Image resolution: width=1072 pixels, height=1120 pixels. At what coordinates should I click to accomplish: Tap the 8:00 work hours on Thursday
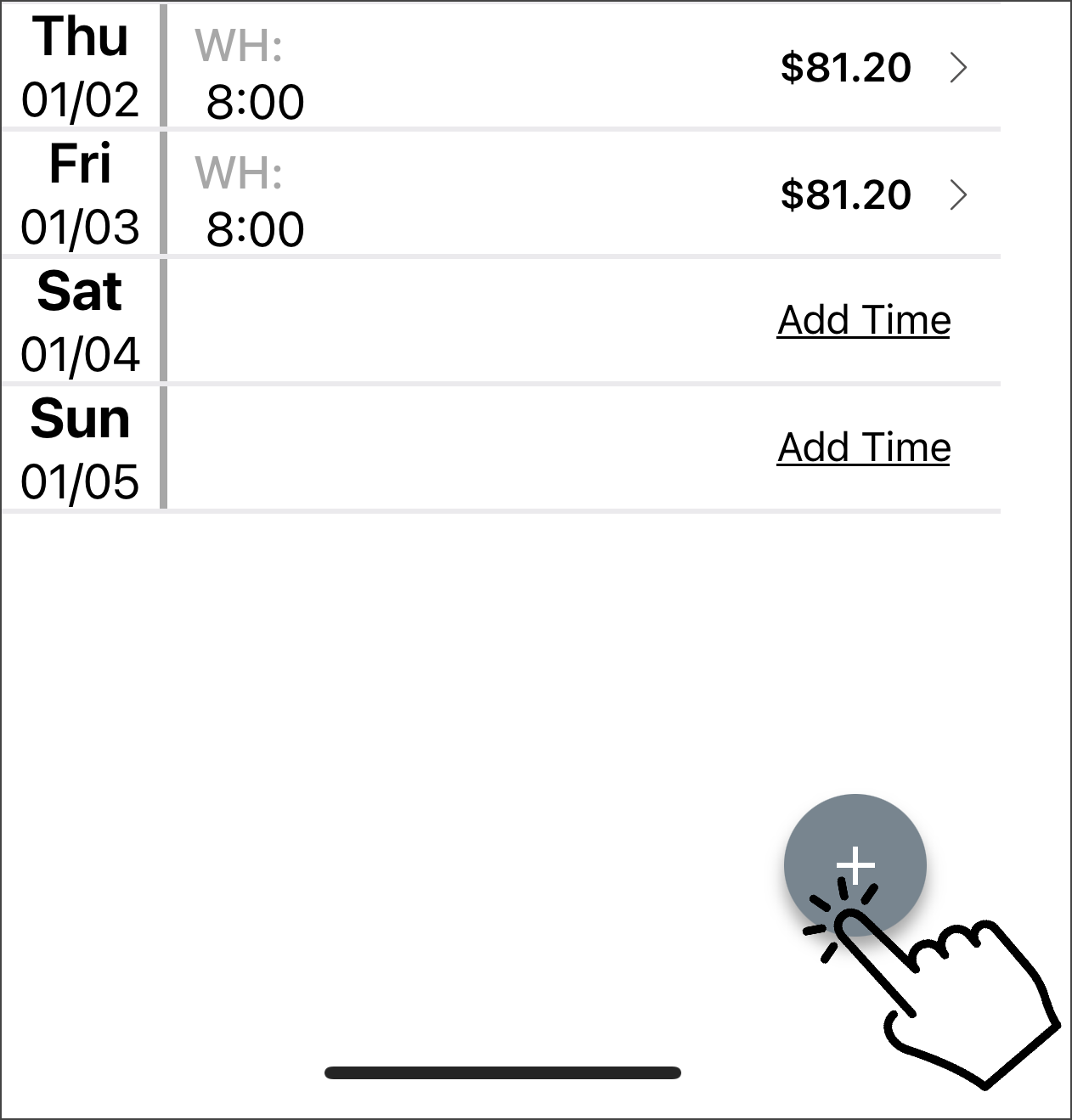(255, 103)
